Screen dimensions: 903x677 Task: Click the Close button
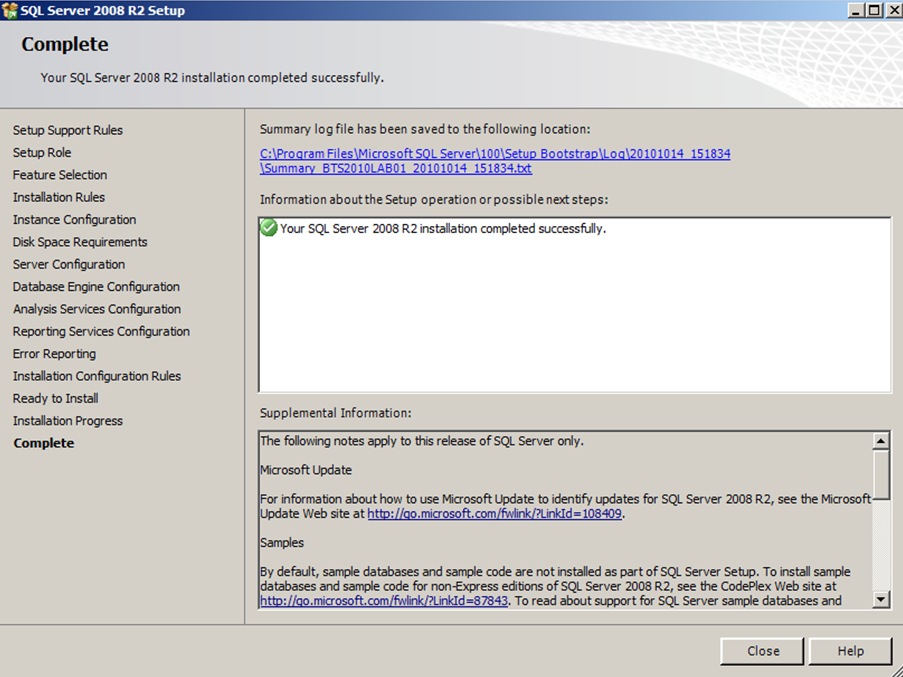(762, 651)
